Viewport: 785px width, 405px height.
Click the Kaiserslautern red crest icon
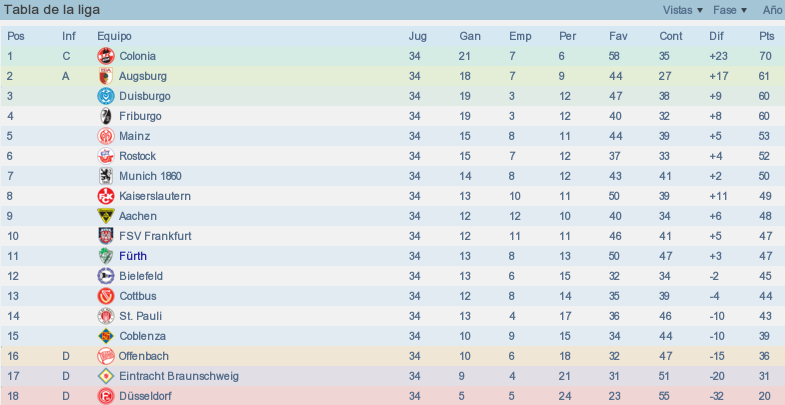106,196
